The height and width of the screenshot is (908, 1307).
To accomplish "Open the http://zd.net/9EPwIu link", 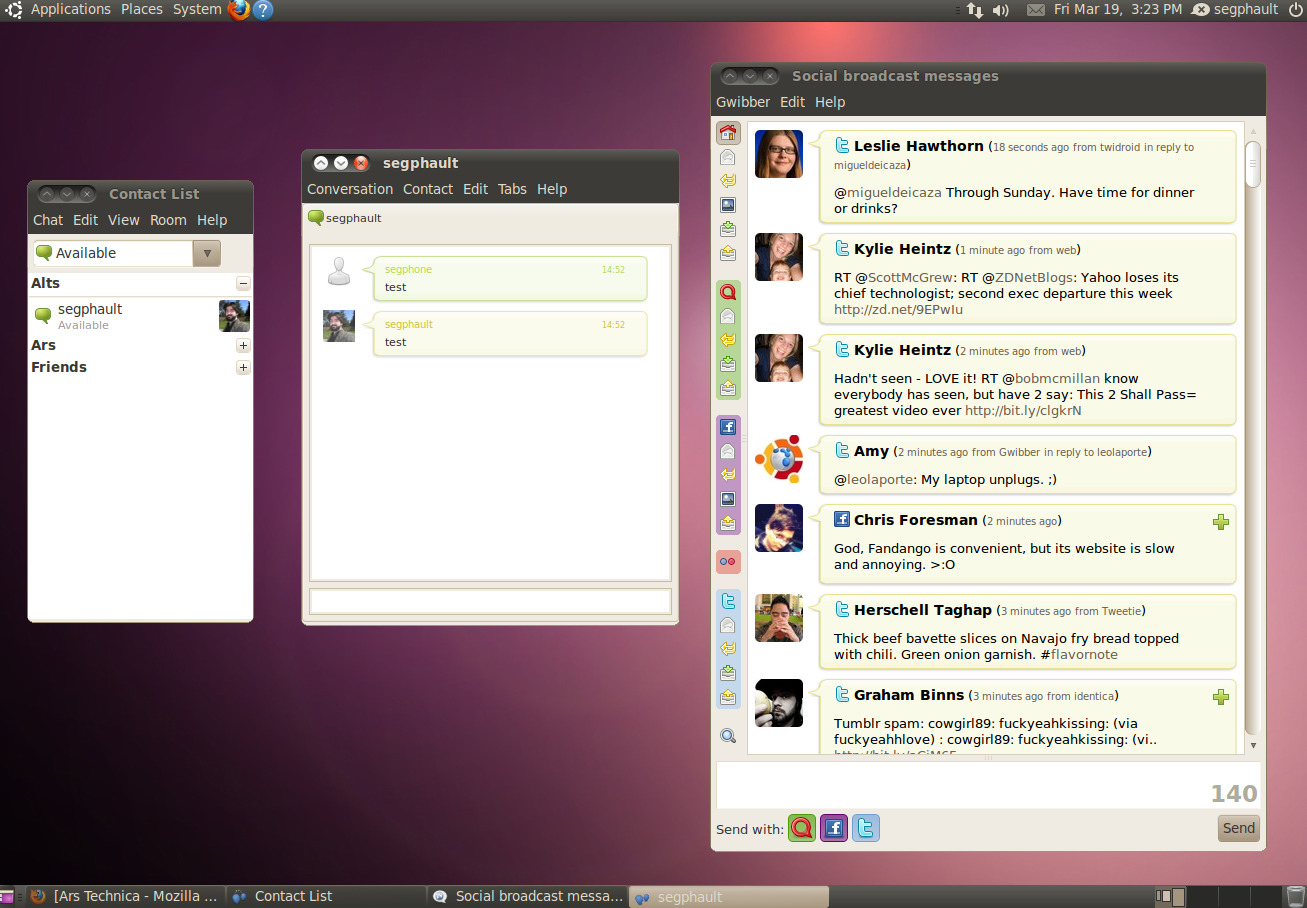I will coord(899,310).
